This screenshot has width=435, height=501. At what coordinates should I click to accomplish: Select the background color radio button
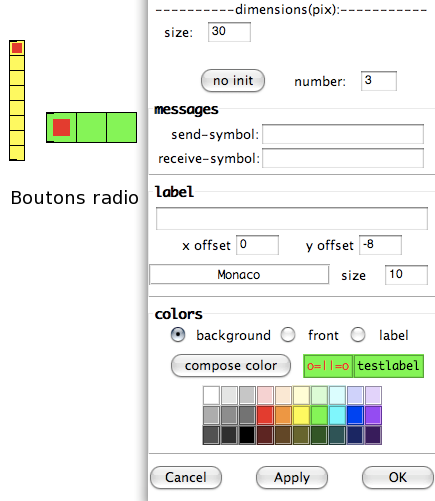pyautogui.click(x=178, y=335)
